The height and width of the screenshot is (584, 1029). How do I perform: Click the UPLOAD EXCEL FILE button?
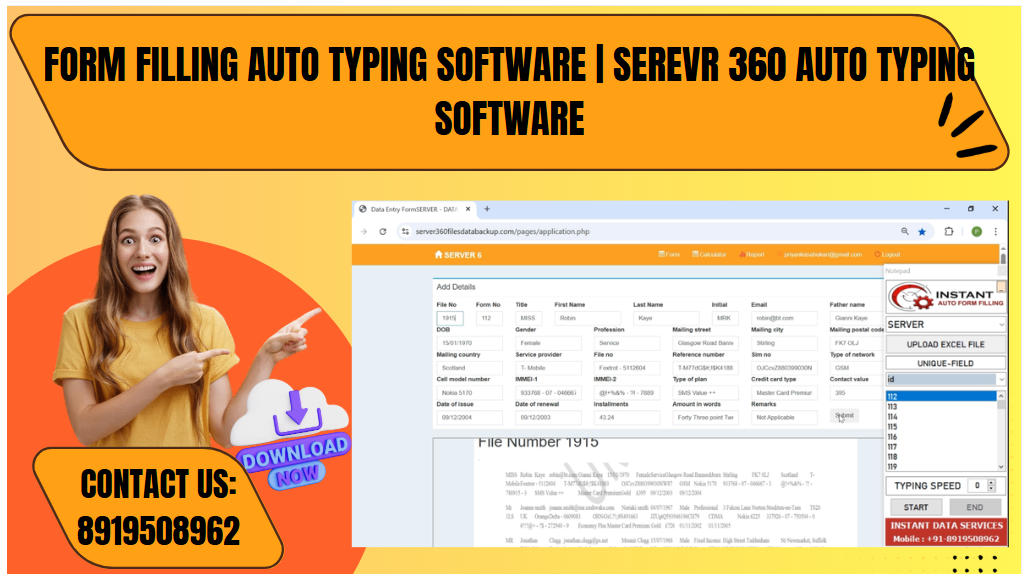click(x=944, y=344)
